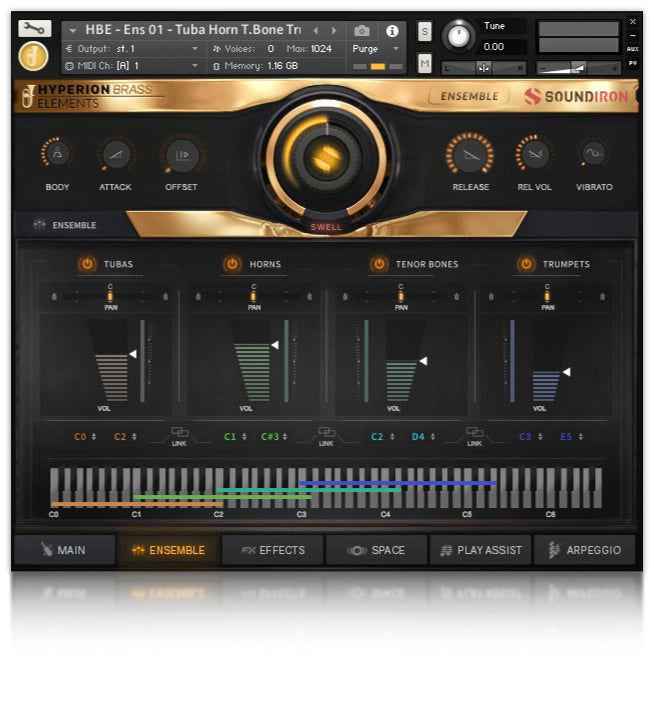This screenshot has height=720, width=654.
Task: Toggle the Solo S button
Action: click(x=425, y=31)
